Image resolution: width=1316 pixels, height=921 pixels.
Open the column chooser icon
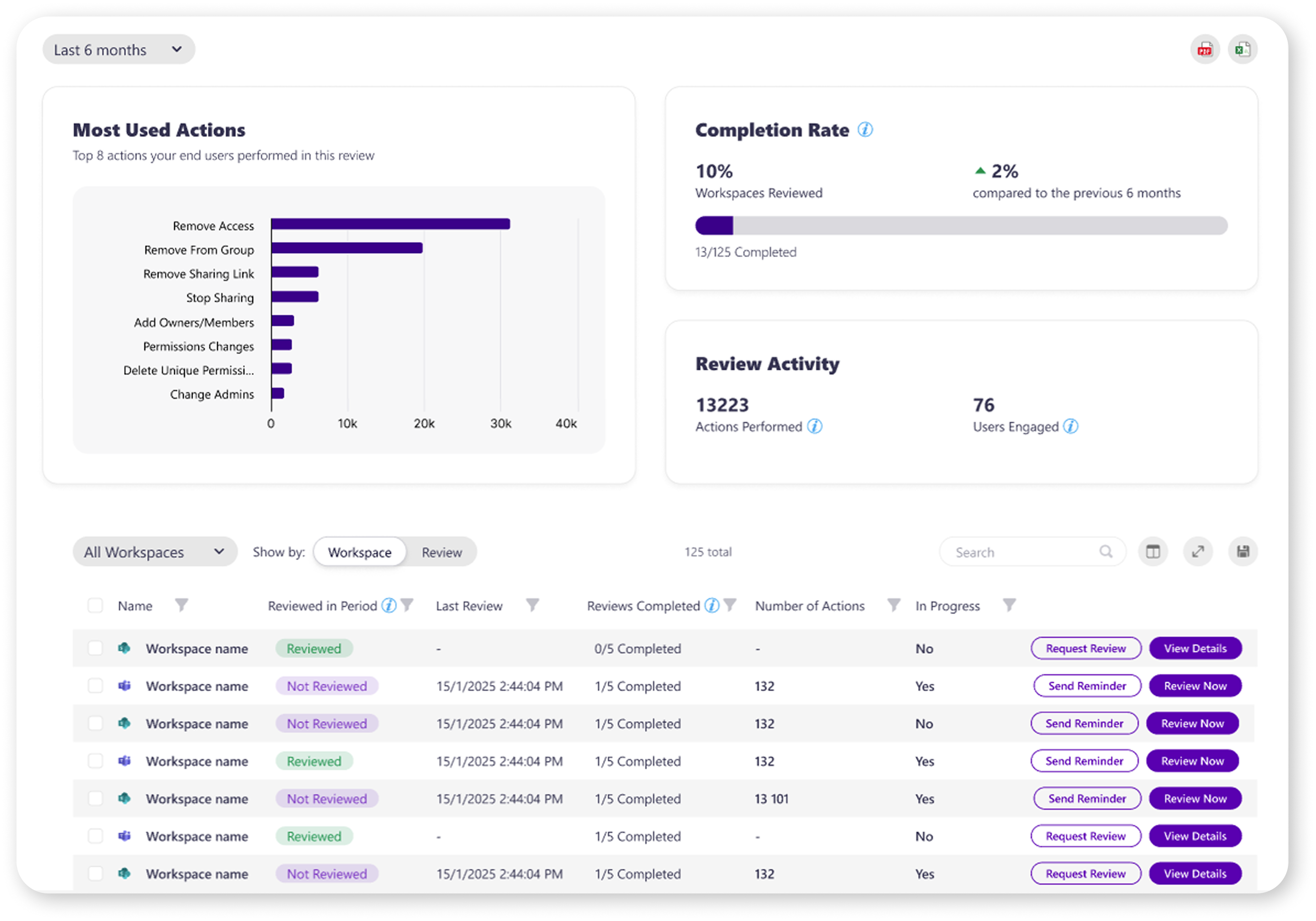1153,552
